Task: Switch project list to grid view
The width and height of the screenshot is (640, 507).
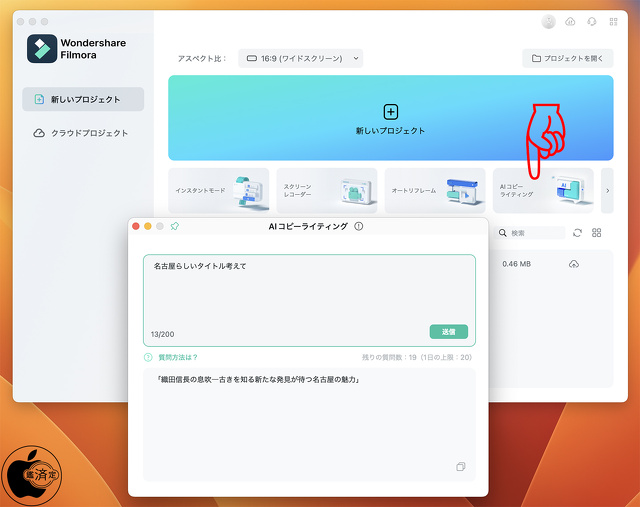Action: pos(596,233)
